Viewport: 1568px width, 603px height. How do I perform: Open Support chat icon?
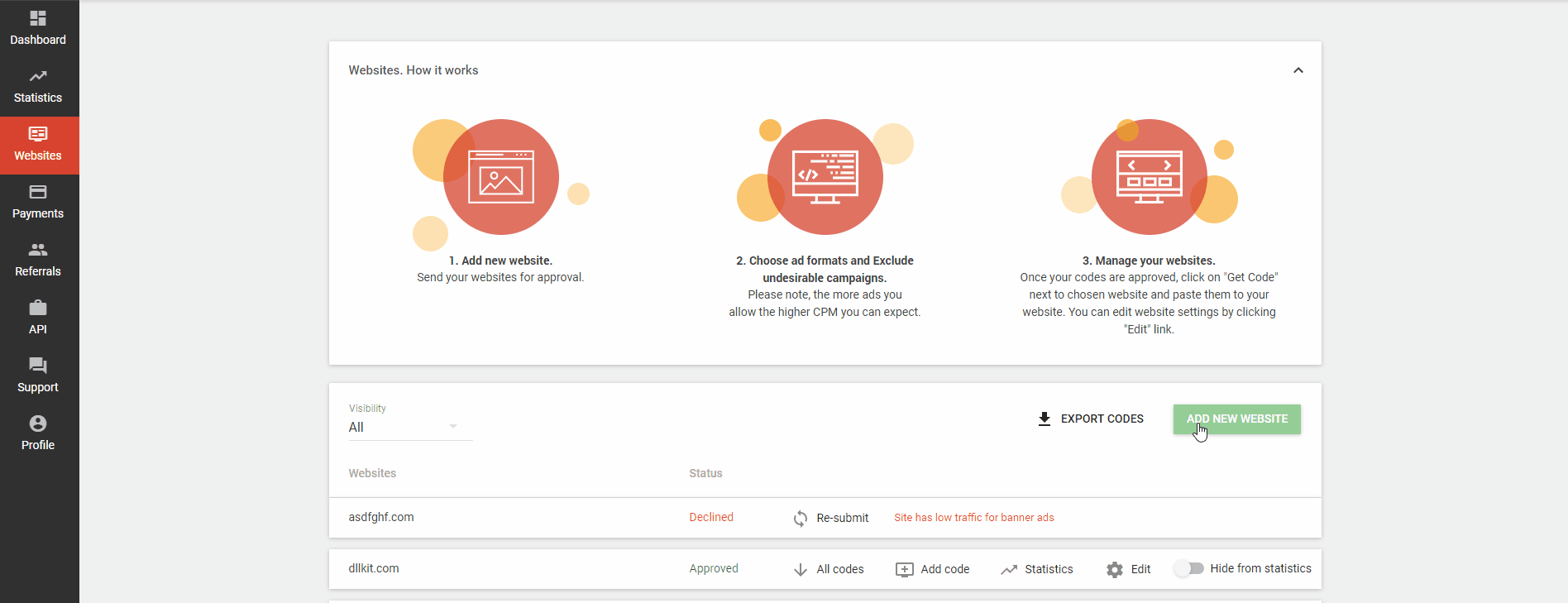tap(38, 366)
